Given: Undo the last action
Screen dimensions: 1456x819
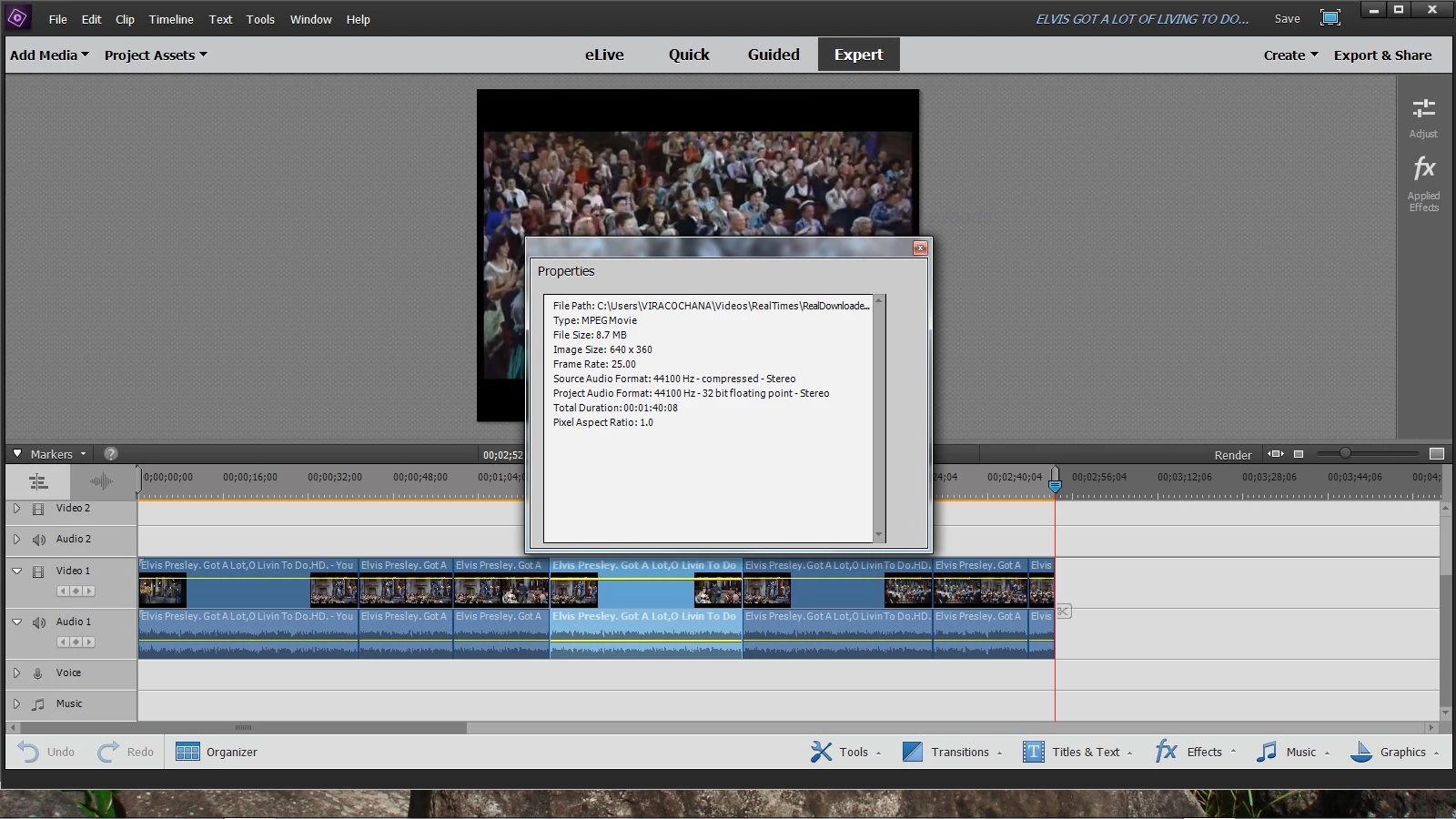Looking at the screenshot, I should [45, 752].
